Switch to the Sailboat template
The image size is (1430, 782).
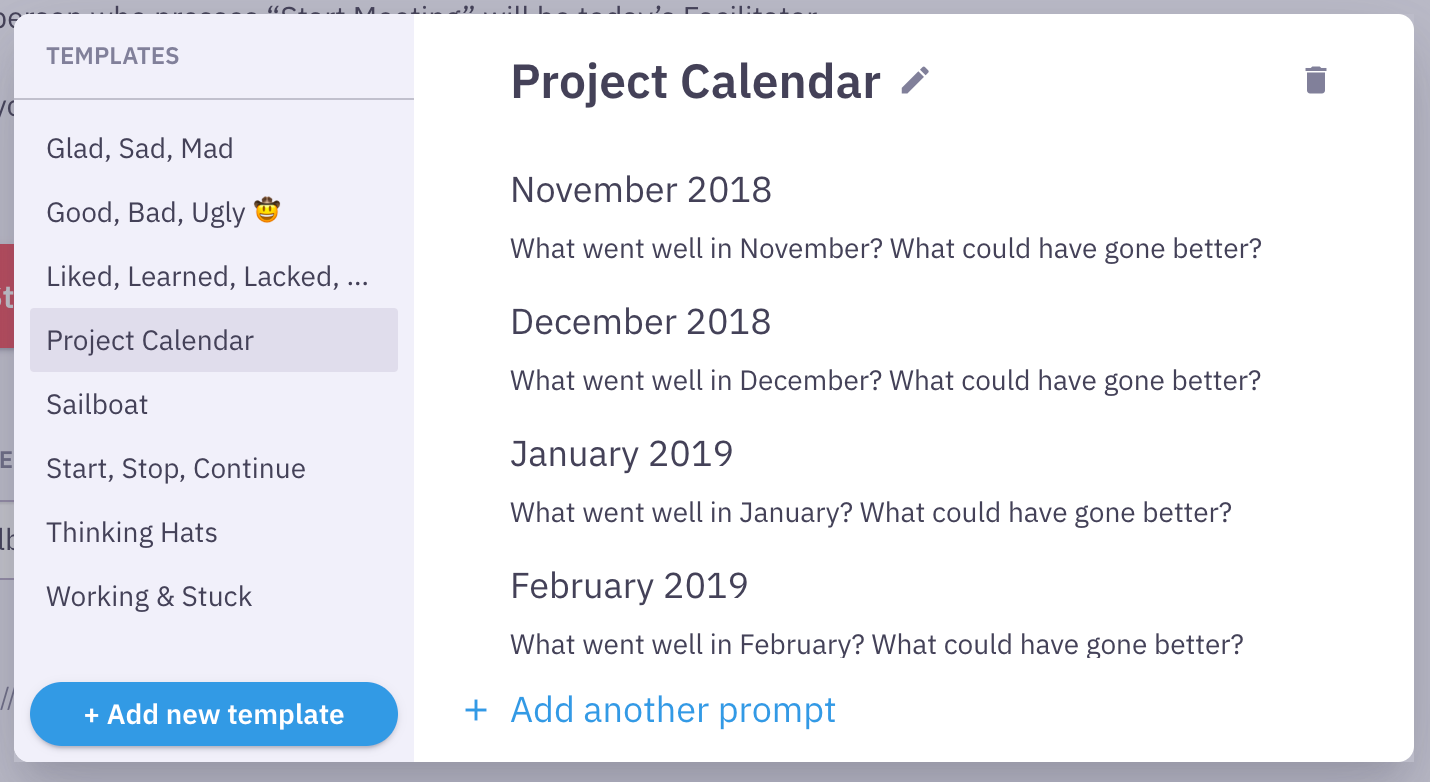point(97,405)
